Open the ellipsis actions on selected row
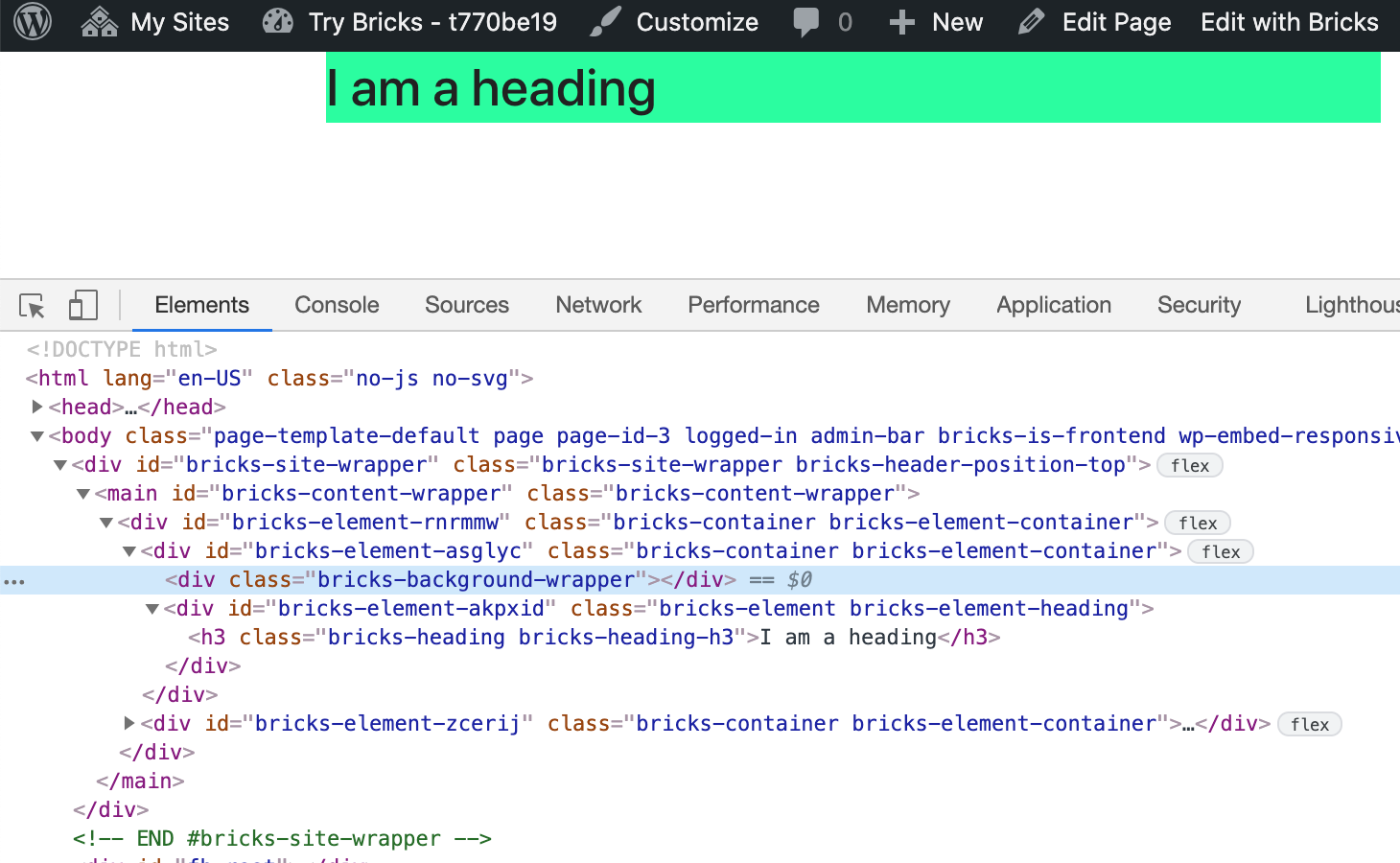Viewport: 1400px width, 863px height. coord(15,580)
